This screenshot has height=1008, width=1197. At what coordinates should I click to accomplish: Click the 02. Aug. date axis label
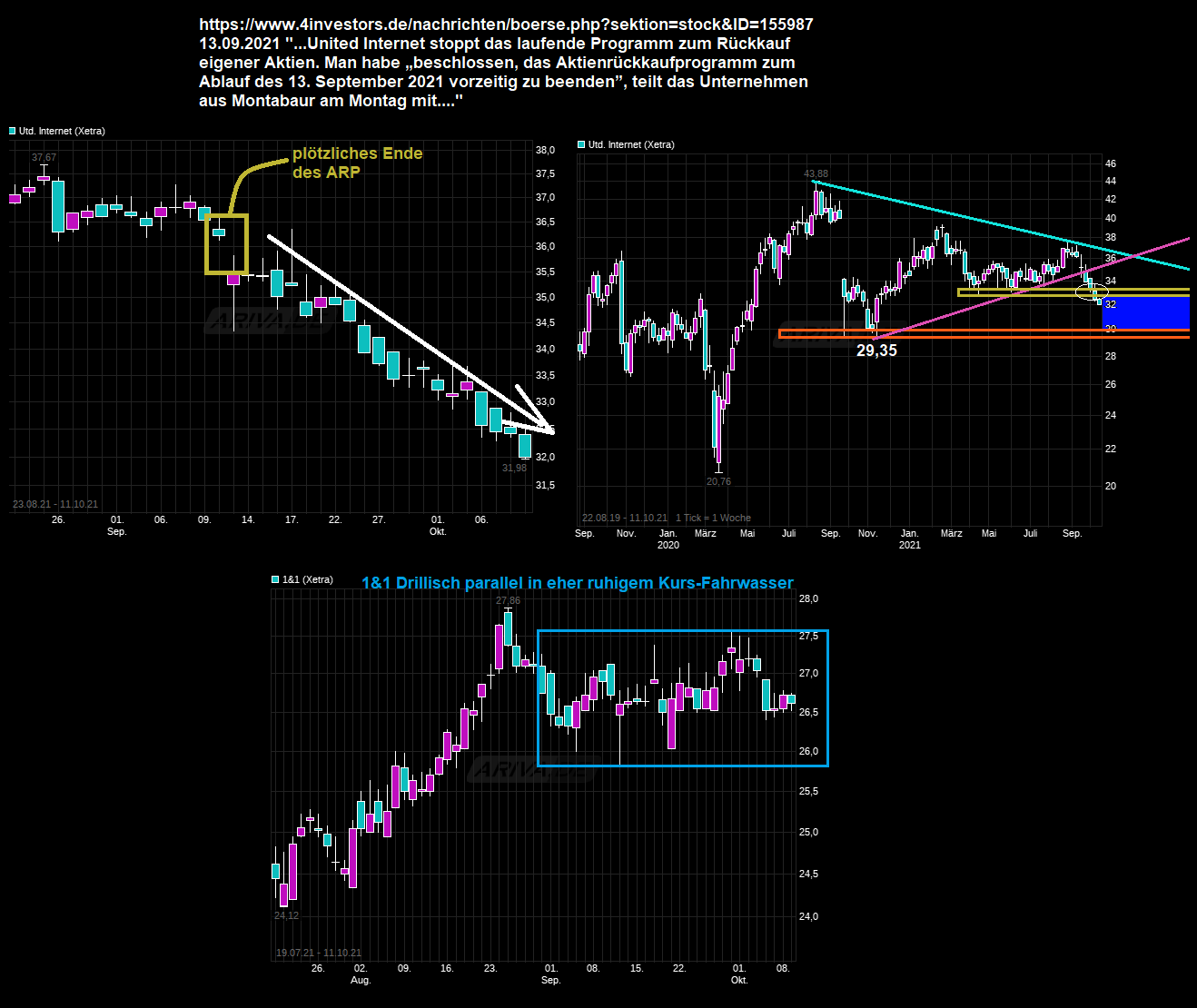361,974
